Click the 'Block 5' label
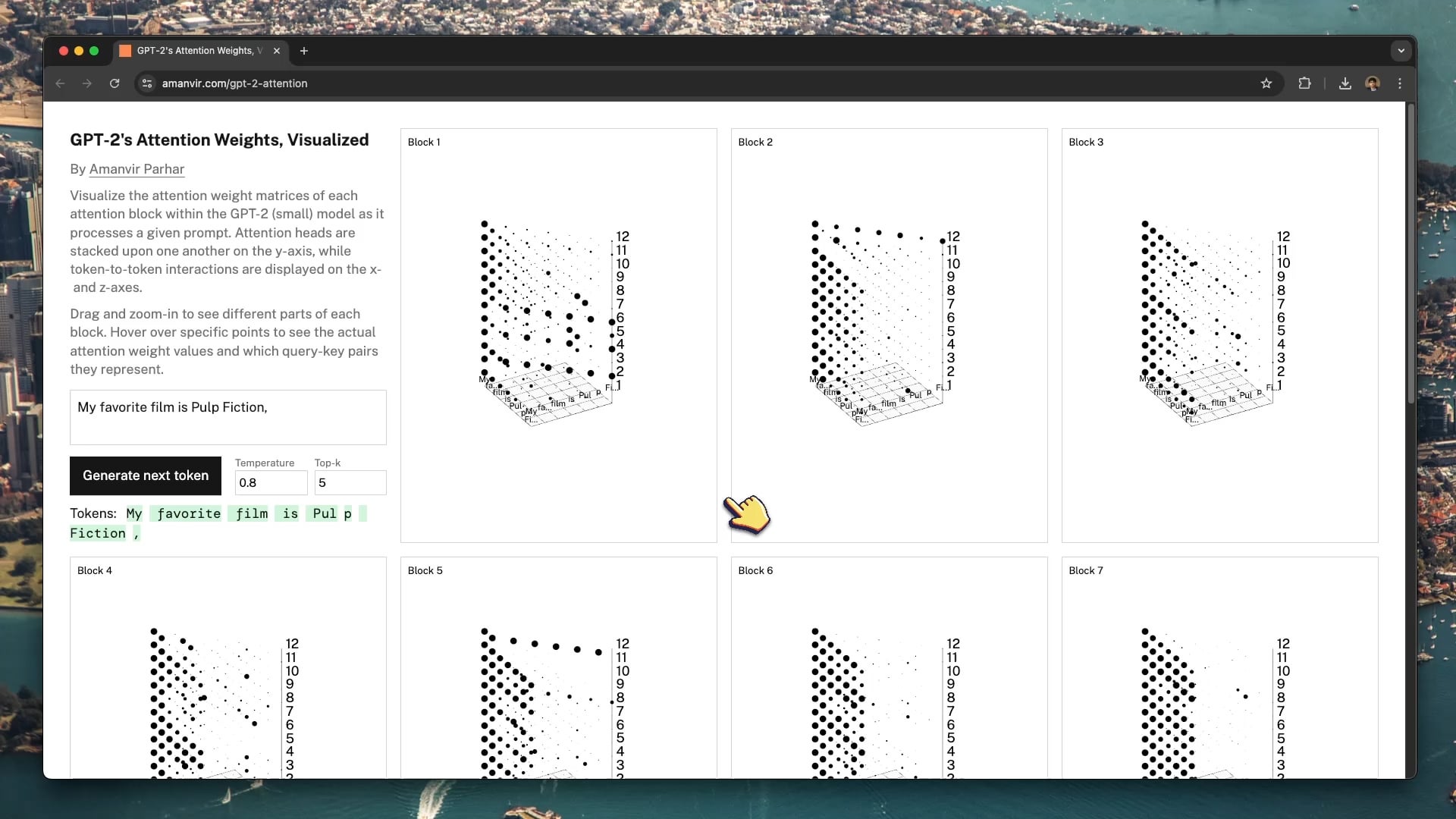Viewport: 1456px width, 819px height. [x=425, y=570]
